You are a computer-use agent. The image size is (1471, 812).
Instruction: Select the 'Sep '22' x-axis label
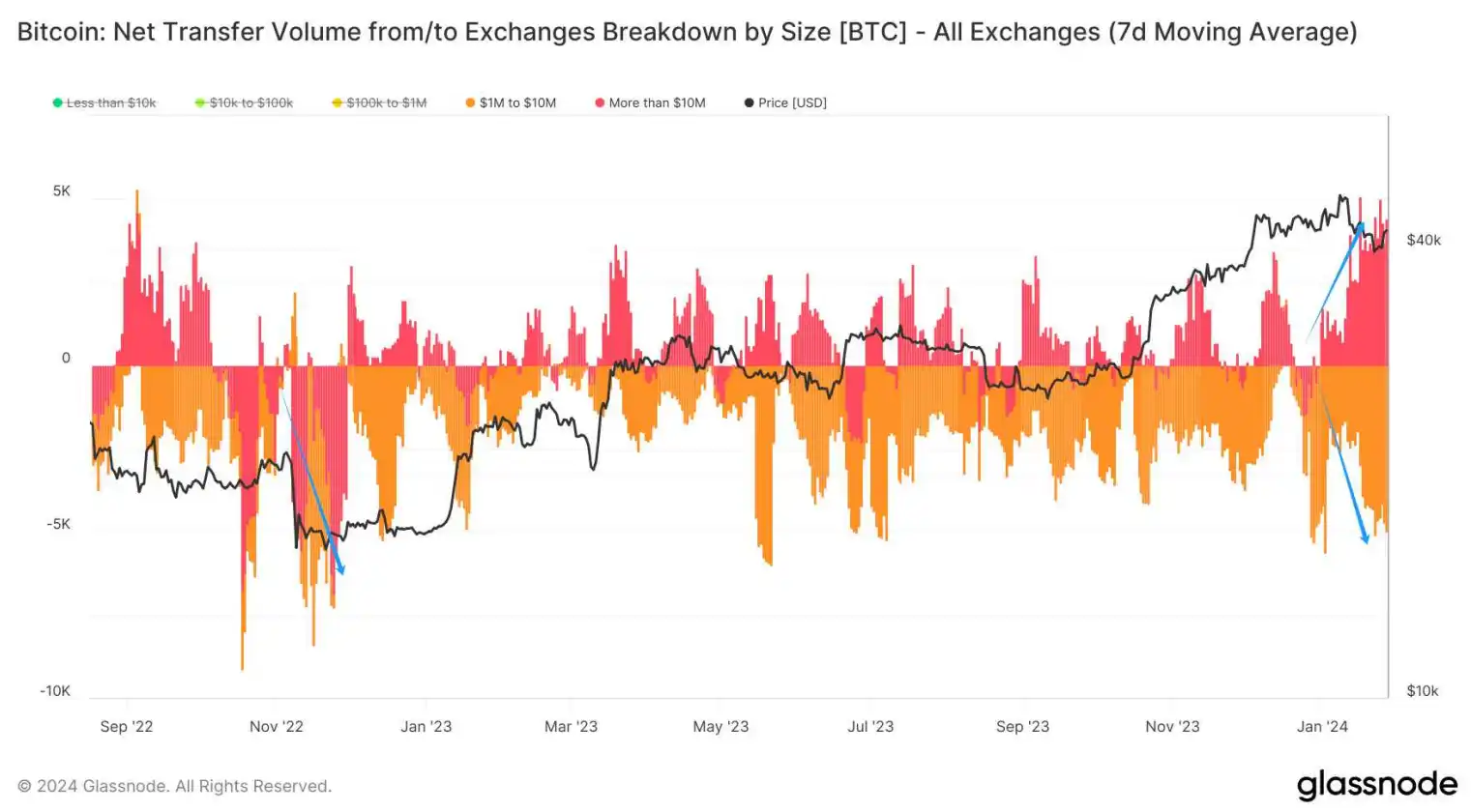click(x=127, y=726)
